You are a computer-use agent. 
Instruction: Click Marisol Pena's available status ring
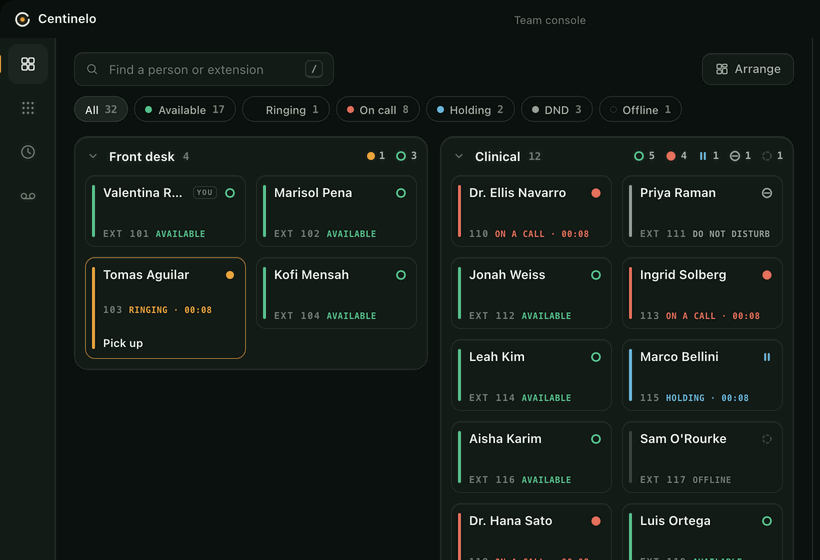(401, 193)
